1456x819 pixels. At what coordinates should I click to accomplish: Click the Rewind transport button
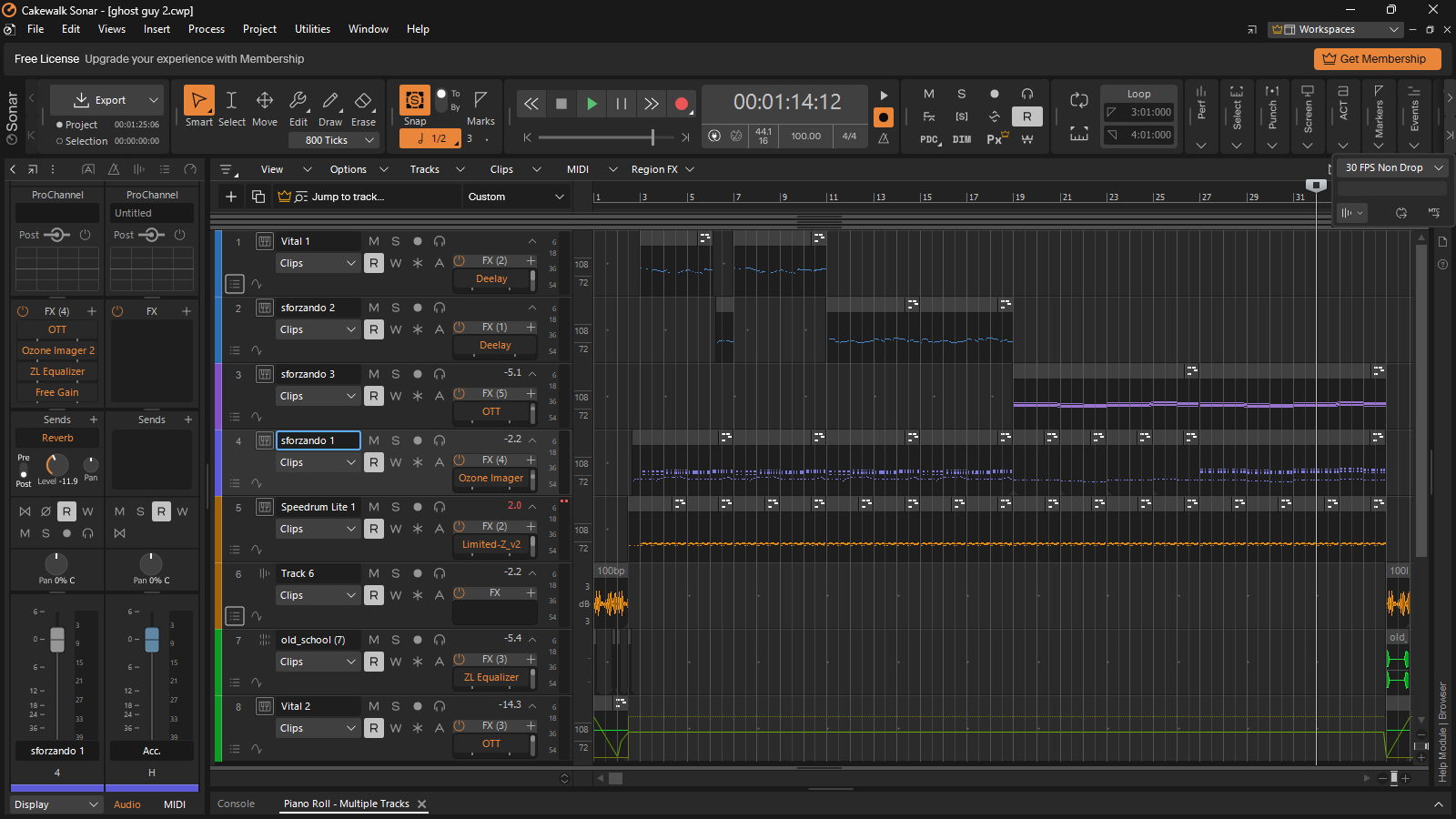[x=531, y=104]
